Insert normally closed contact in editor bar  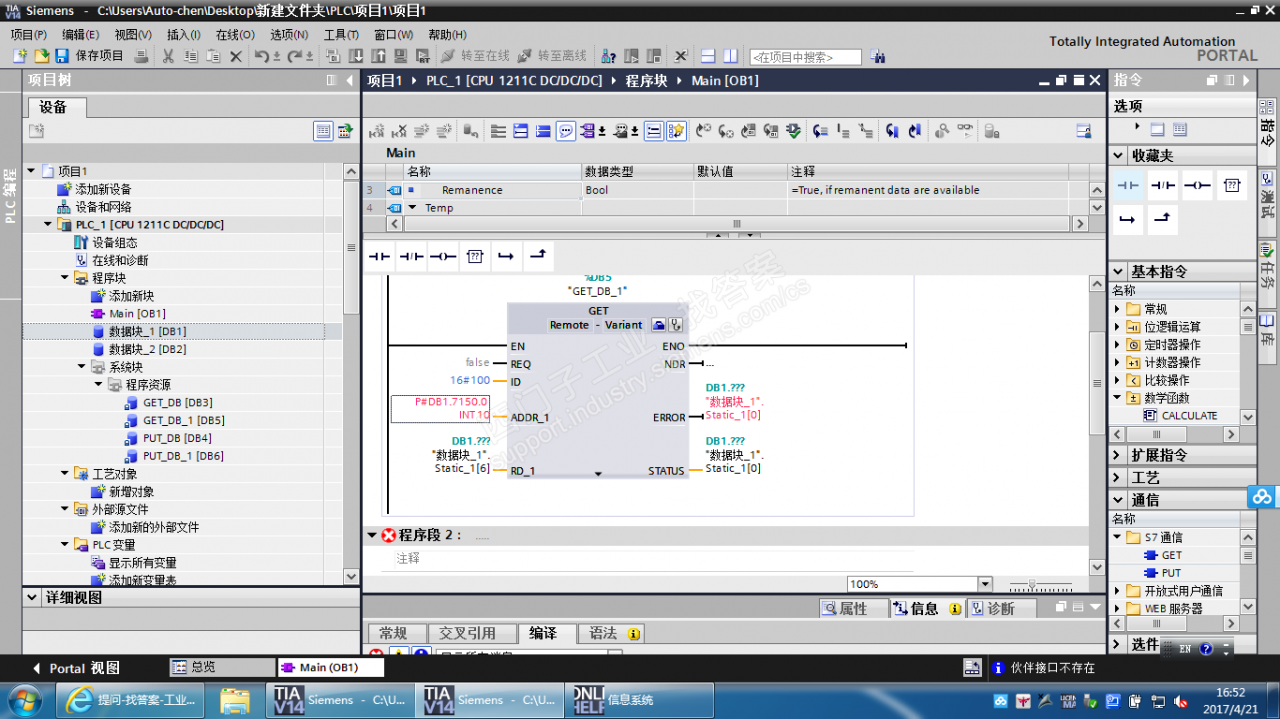click(x=411, y=257)
